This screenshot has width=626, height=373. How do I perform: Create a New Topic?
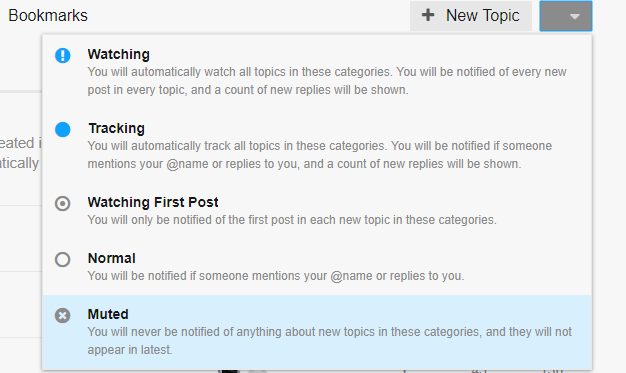click(471, 16)
